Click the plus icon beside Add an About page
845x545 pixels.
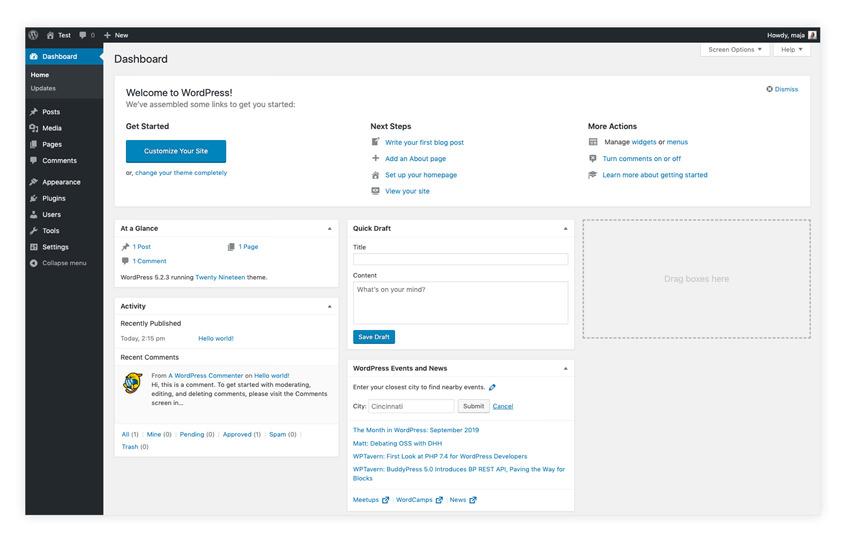tap(376, 158)
